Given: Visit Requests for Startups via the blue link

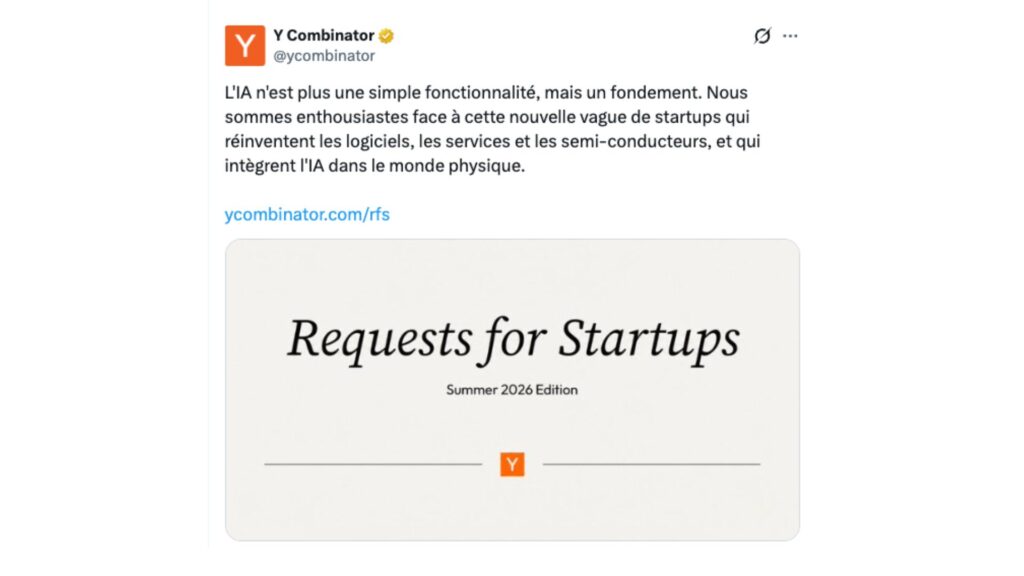Looking at the screenshot, I should (307, 213).
